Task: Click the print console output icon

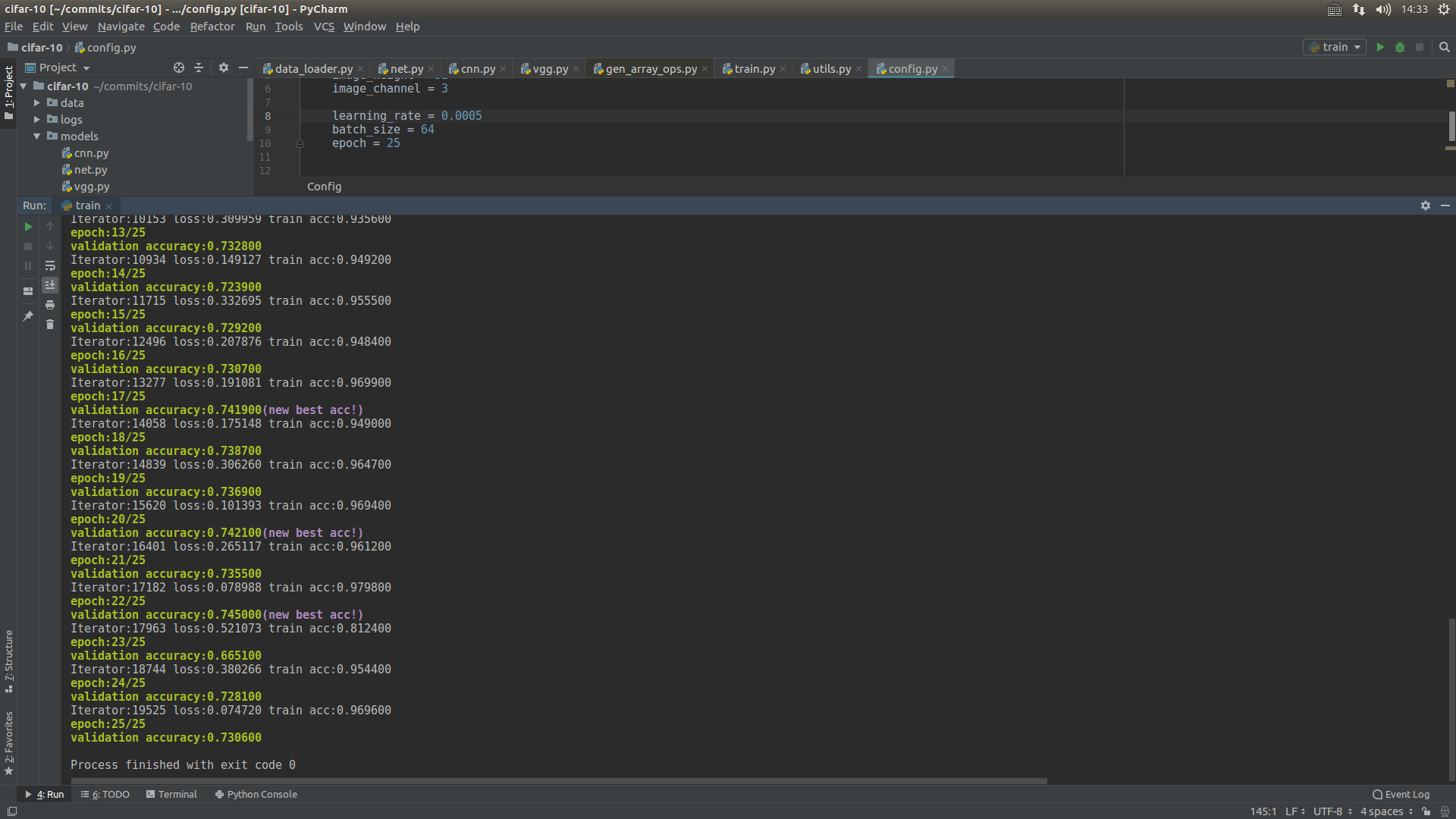Action: 50,305
